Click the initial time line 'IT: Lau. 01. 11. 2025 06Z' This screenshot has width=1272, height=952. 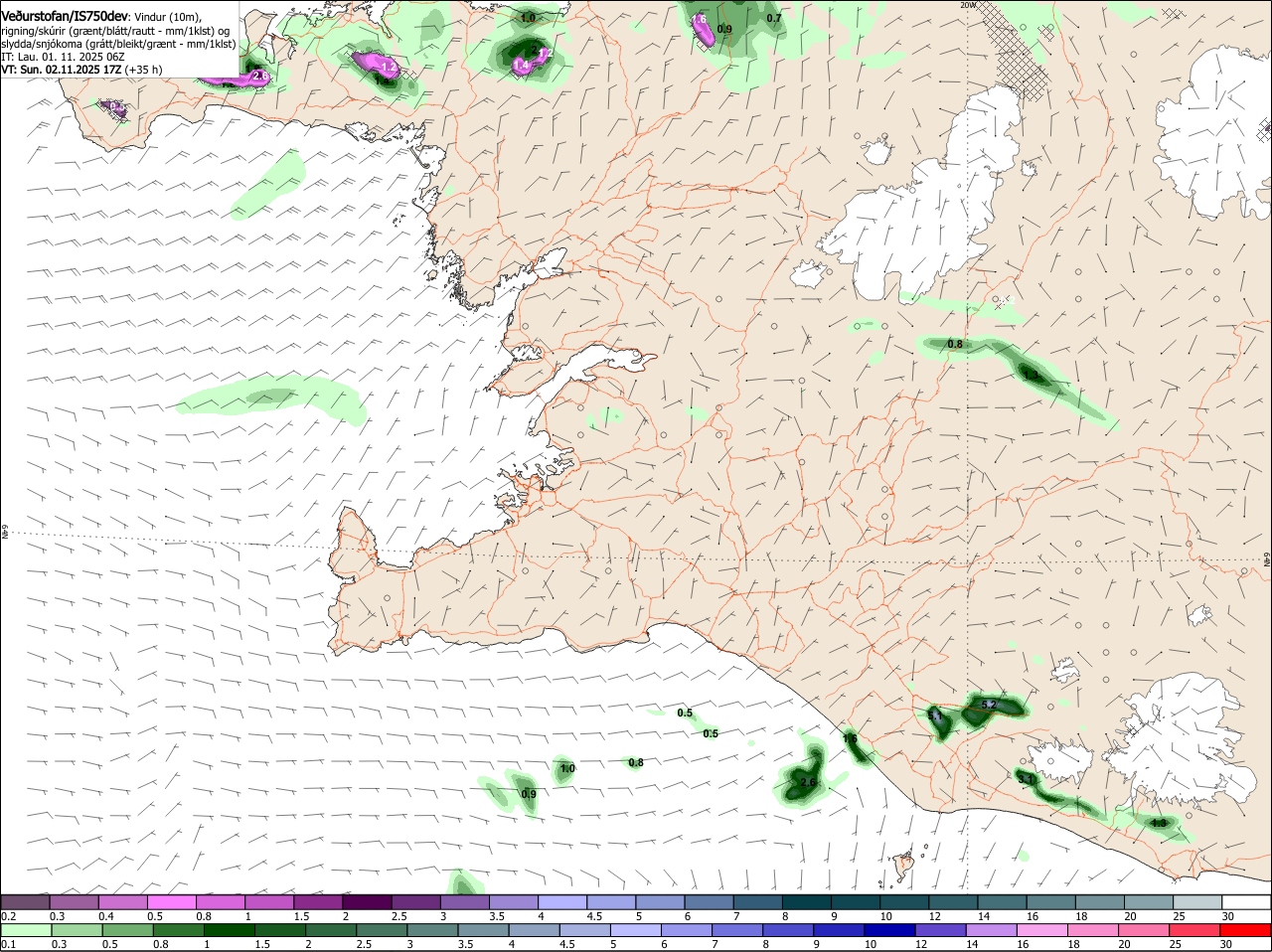(x=63, y=57)
